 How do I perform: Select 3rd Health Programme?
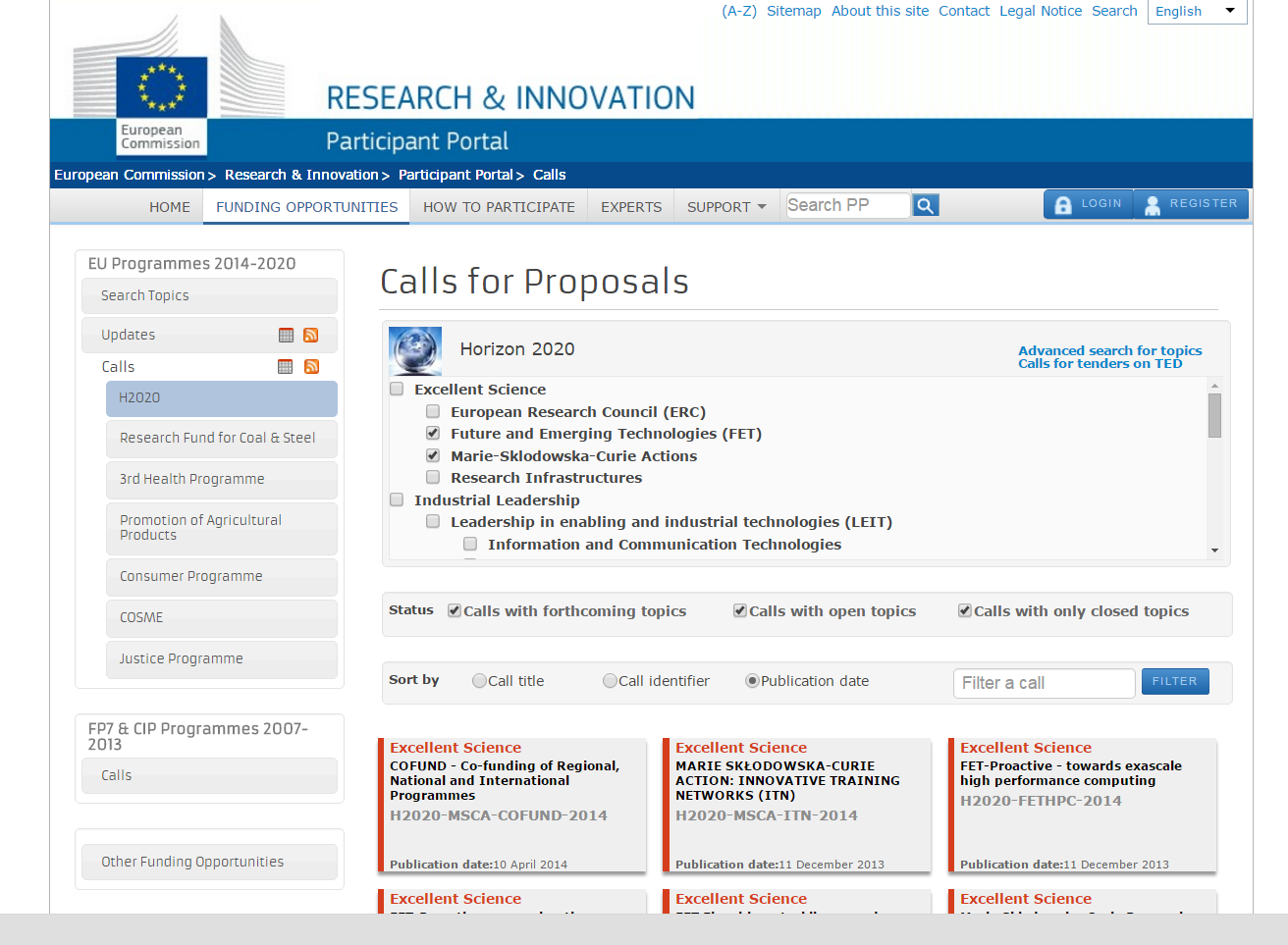[x=221, y=480]
